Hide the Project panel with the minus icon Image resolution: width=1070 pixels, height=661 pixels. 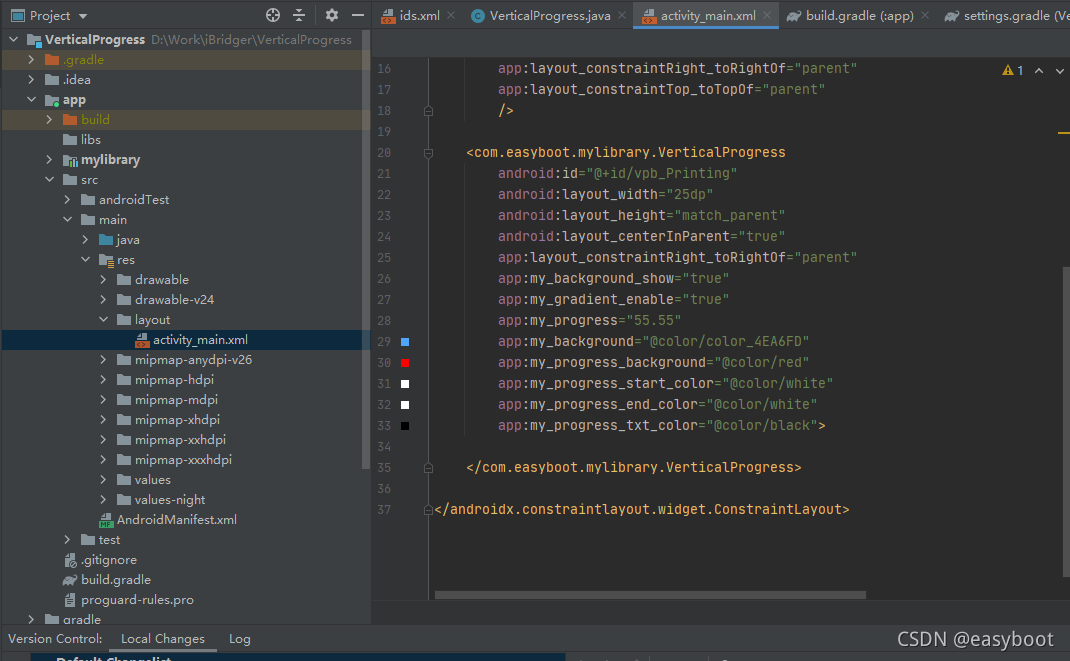click(358, 15)
